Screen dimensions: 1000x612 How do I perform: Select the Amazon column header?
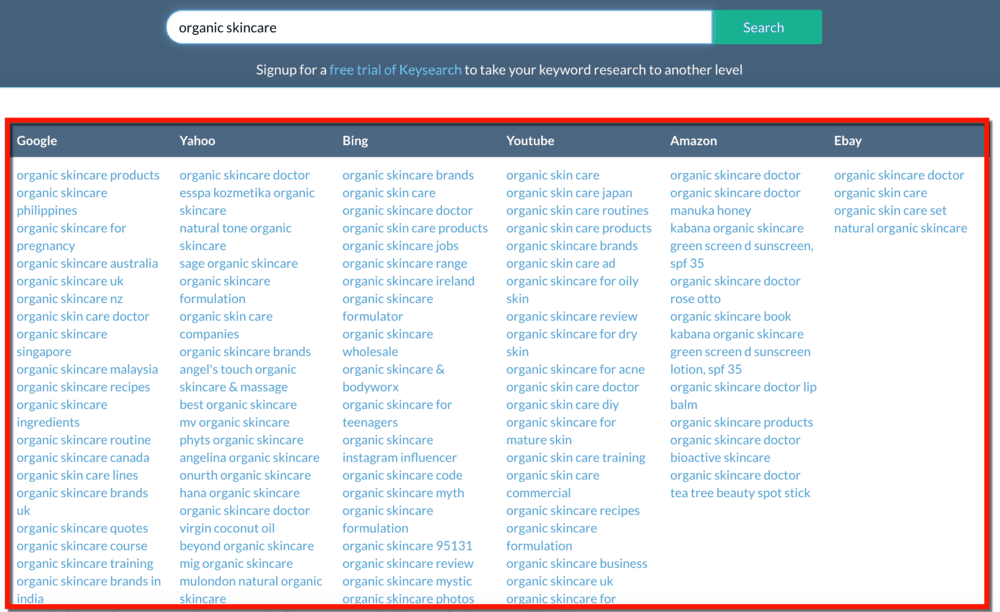(694, 140)
